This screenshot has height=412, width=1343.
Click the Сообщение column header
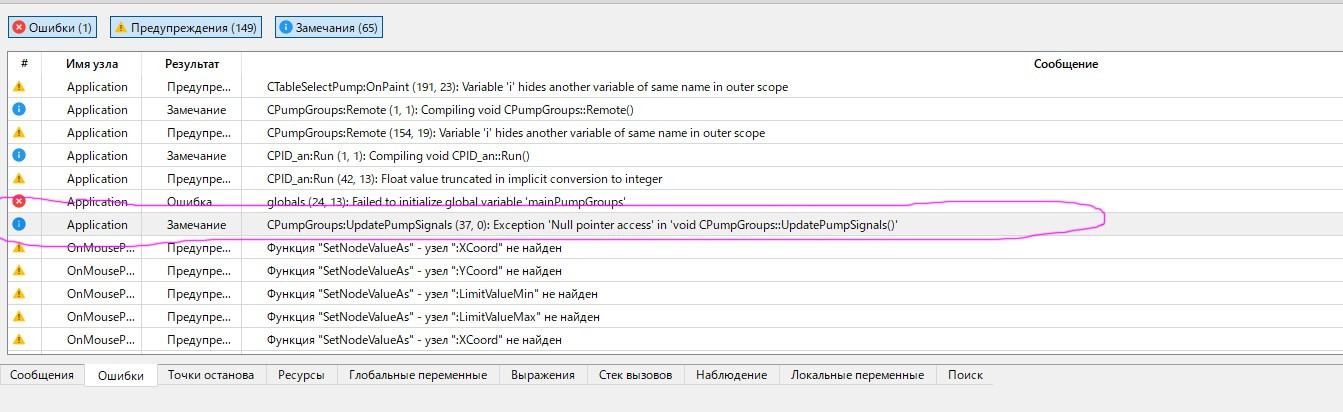pyautogui.click(x=1065, y=64)
